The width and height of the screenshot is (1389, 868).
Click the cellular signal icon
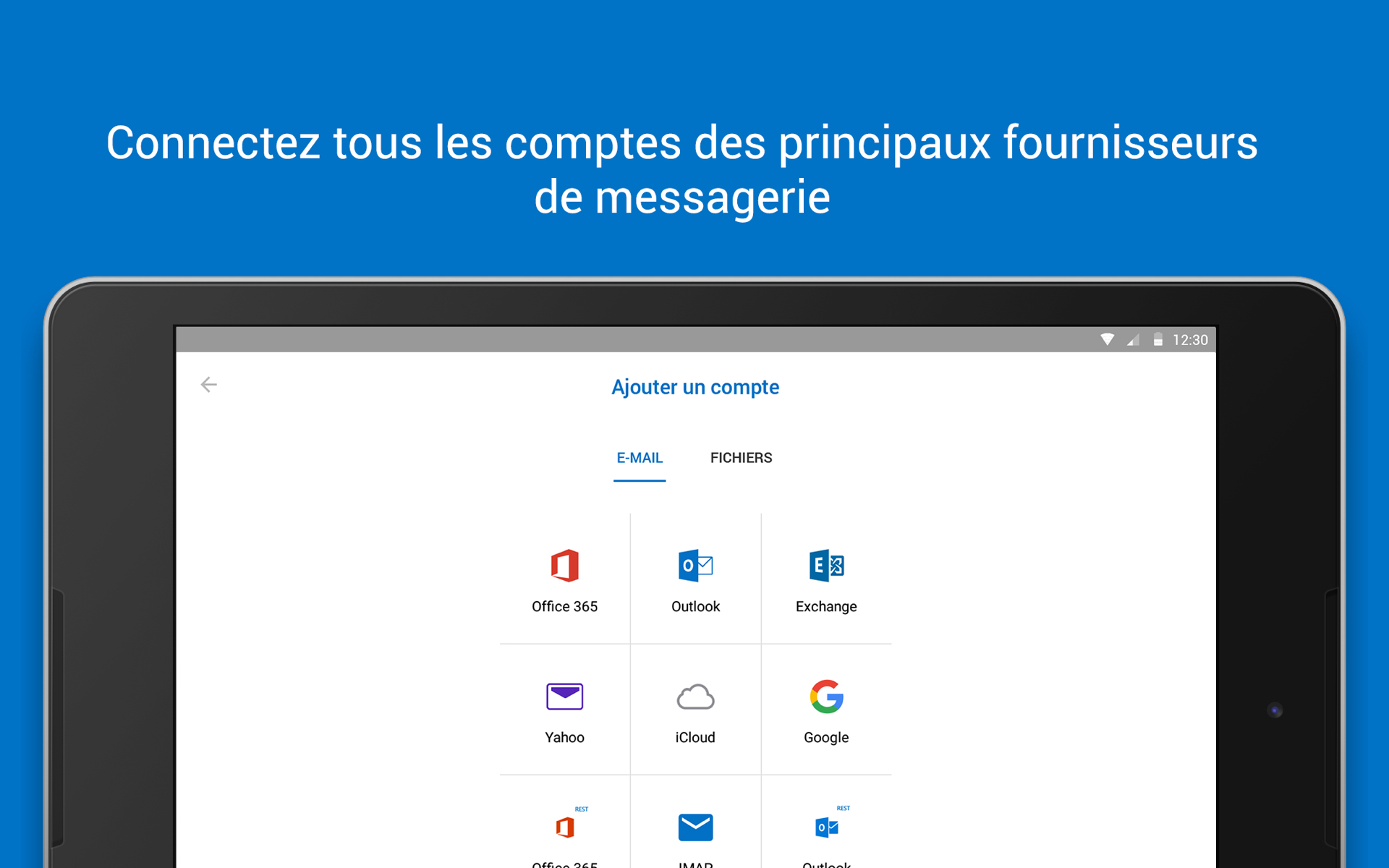pyautogui.click(x=1133, y=339)
